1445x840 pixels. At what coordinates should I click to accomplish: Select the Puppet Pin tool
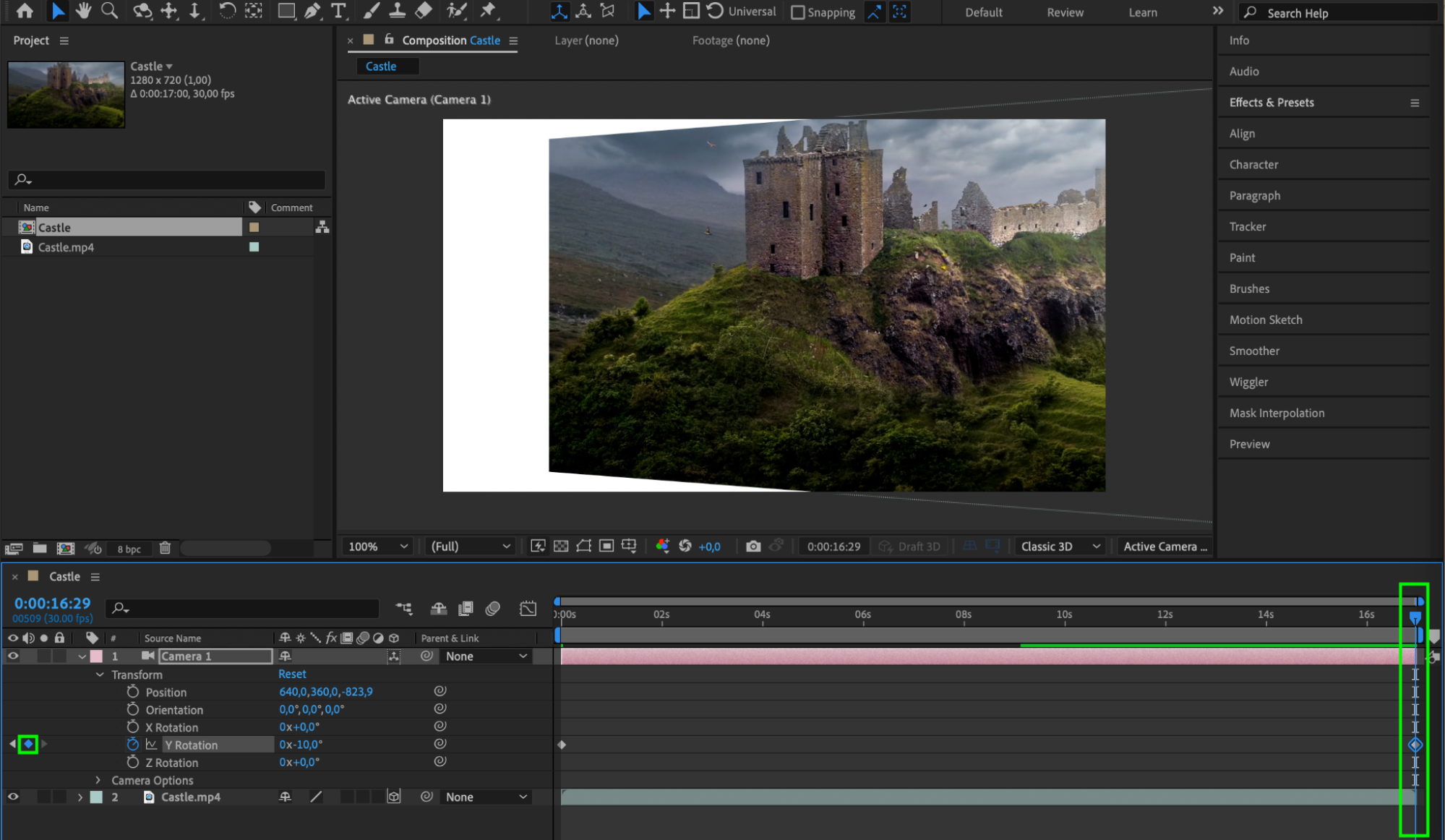[489, 11]
